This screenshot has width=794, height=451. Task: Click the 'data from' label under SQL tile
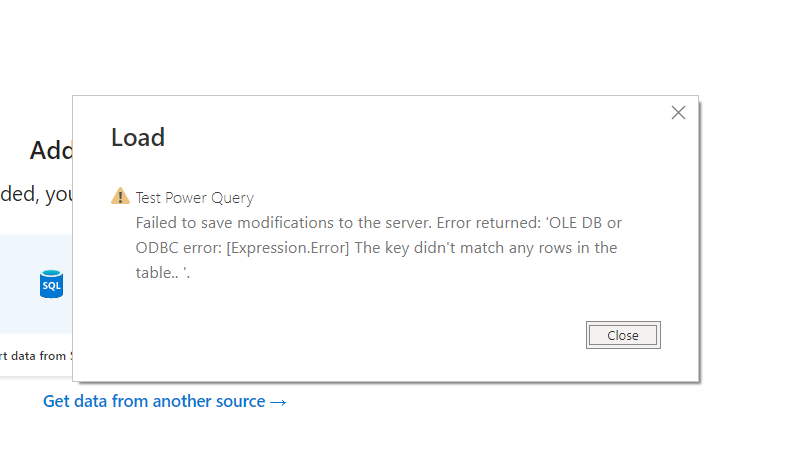[36, 356]
